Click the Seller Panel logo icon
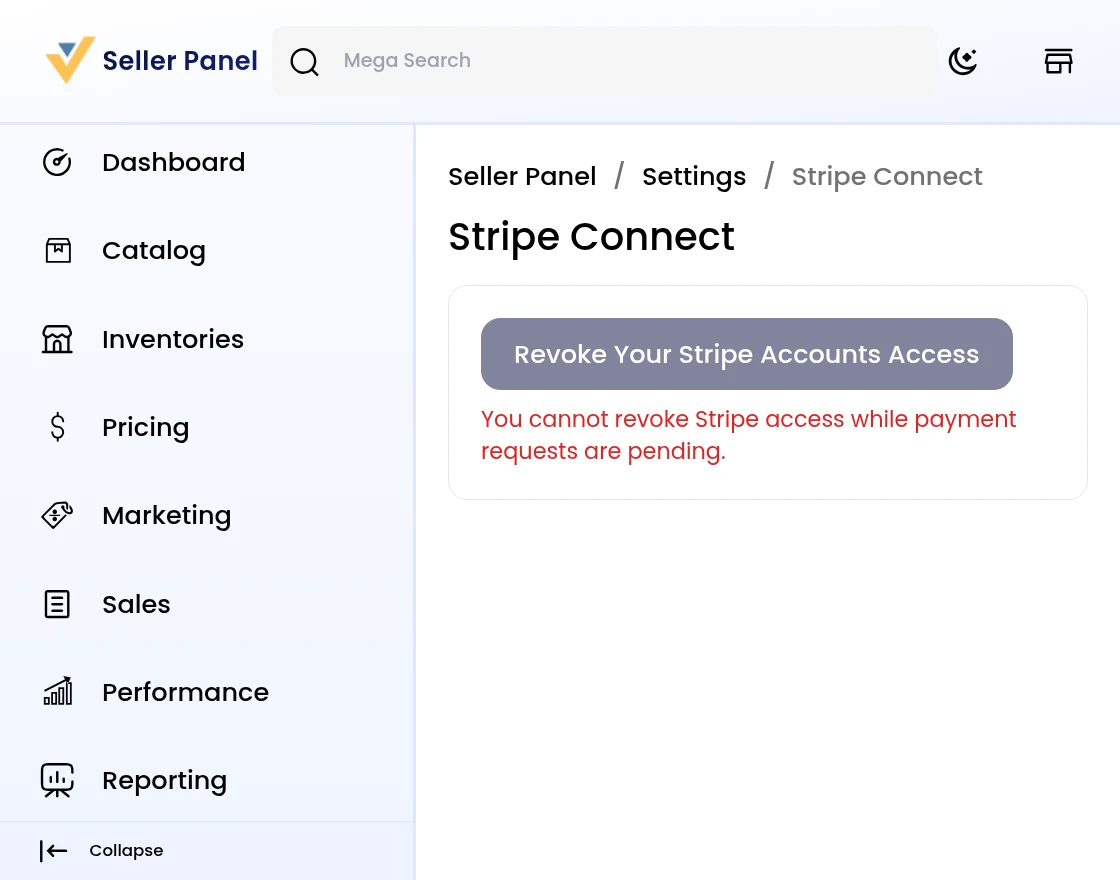Screen dimensions: 1120x880 coord(70,60)
